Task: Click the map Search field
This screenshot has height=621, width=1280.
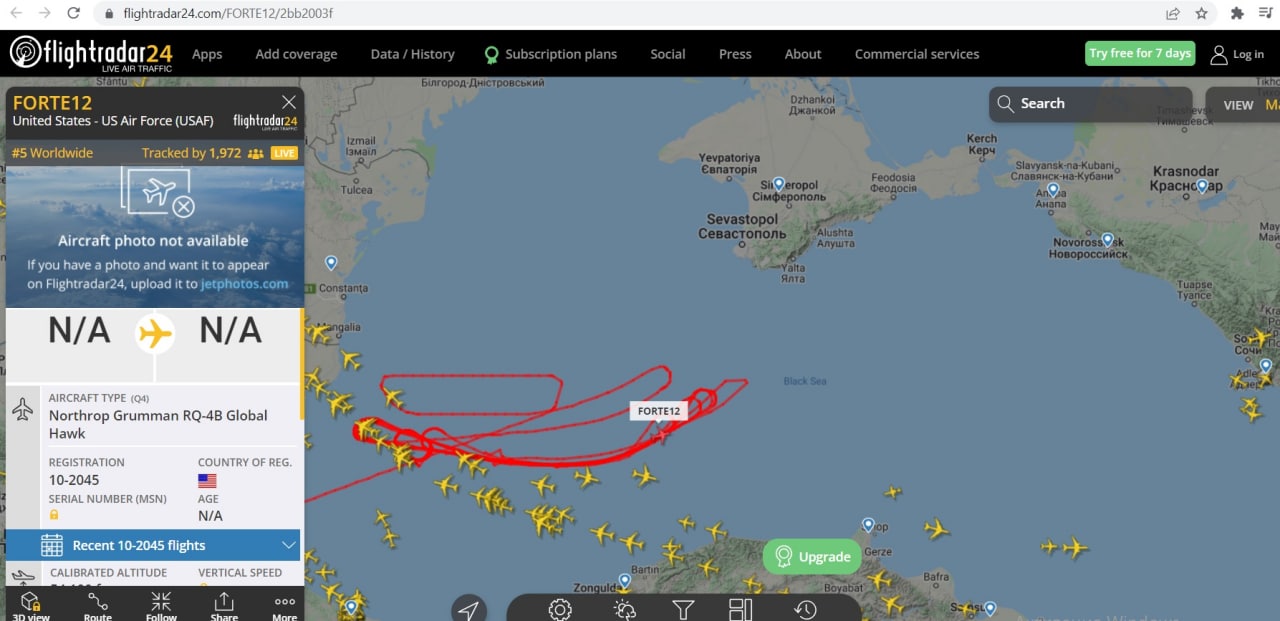Action: 1090,104
